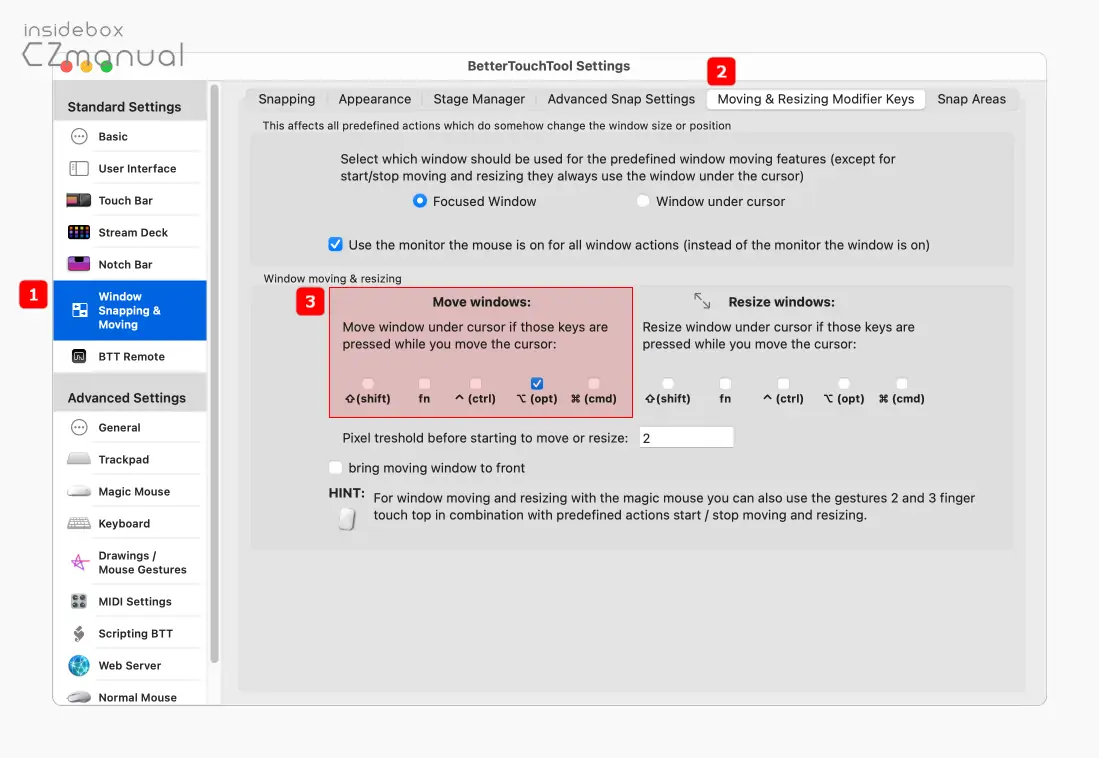Enable ctrl key for resizing windows
Screen dimensions: 1099x758
(784, 384)
